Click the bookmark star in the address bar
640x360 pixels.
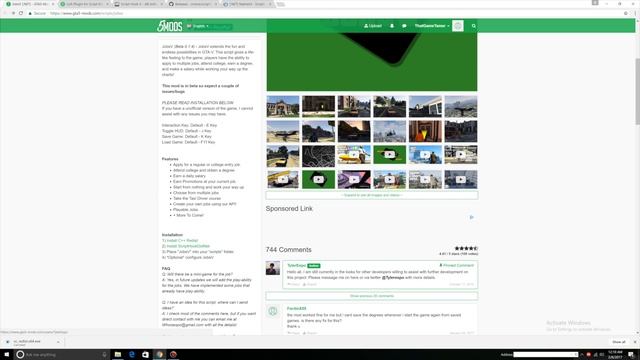[x=626, y=13]
